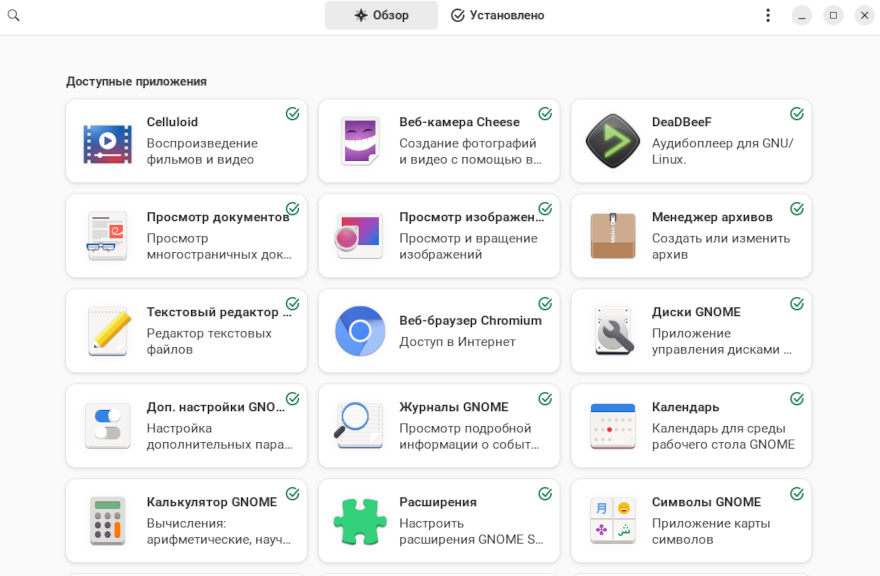Open the GNOME Calculator icon
This screenshot has height=576, width=880.
[x=107, y=520]
